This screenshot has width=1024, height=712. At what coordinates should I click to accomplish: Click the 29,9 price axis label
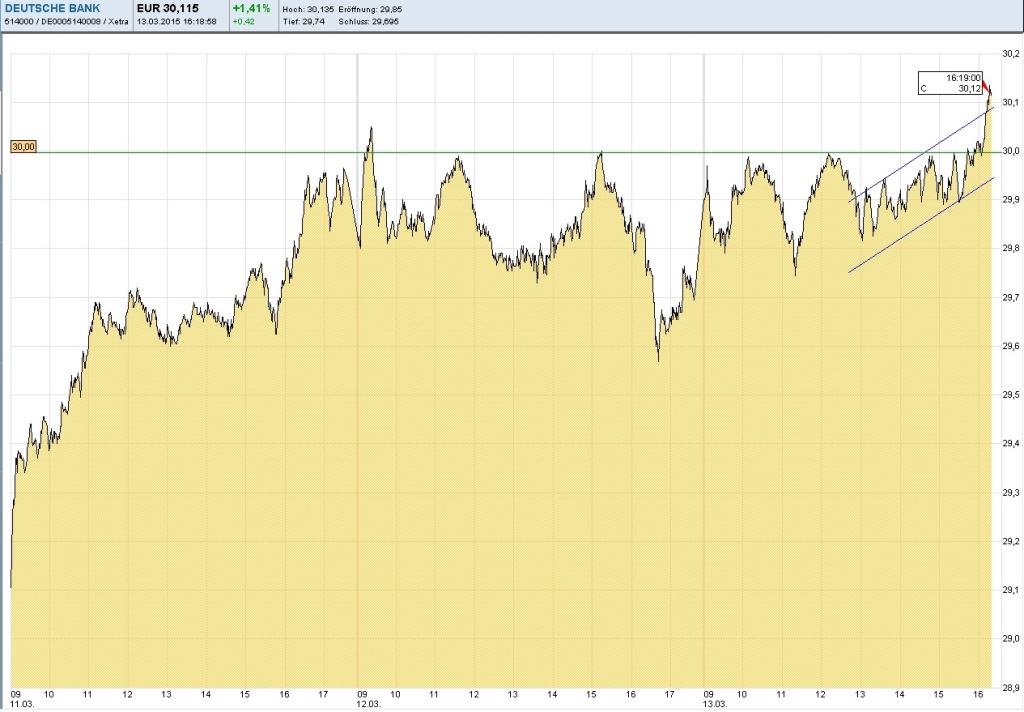[1011, 200]
